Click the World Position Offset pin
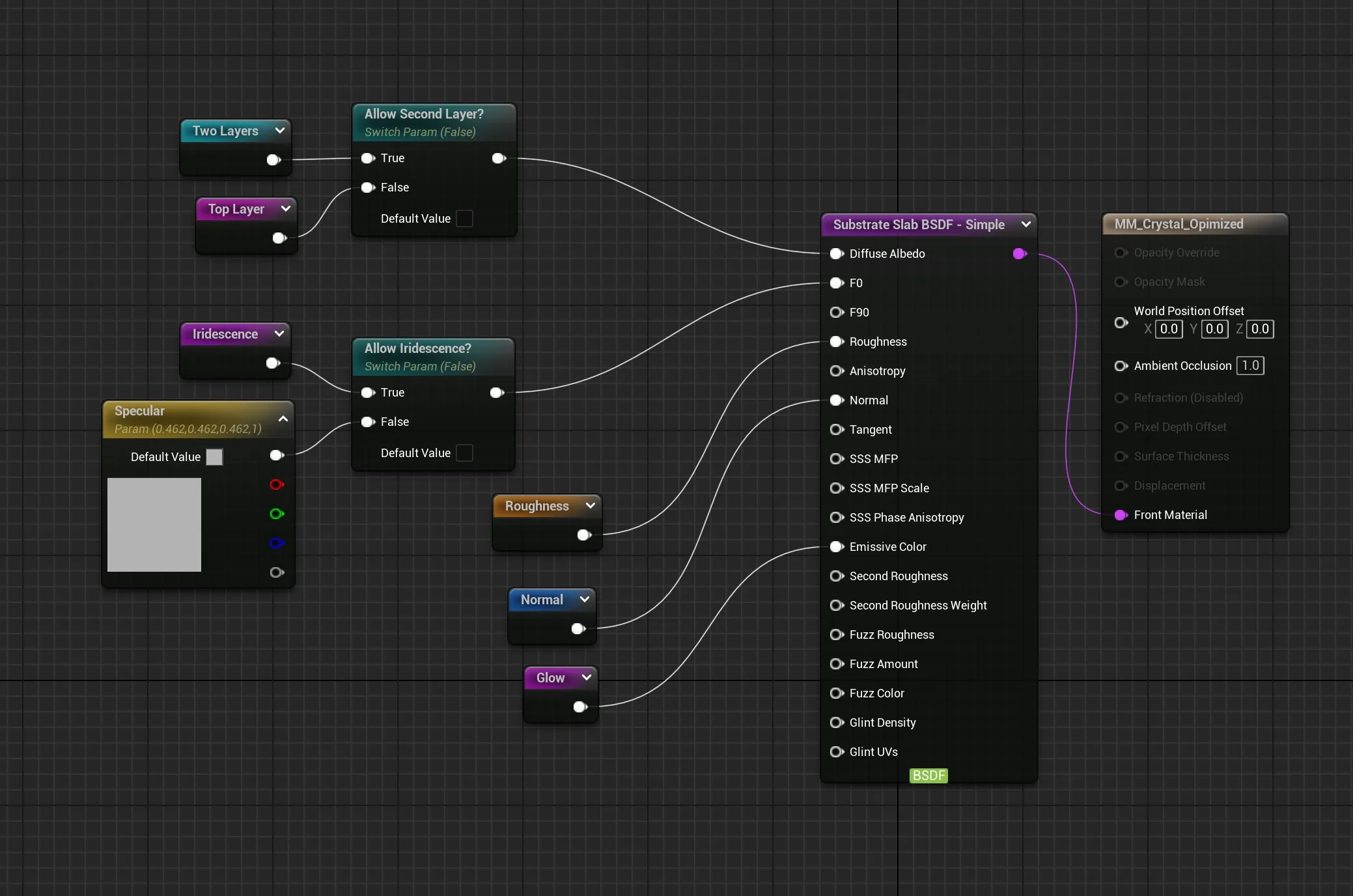 (x=1121, y=322)
